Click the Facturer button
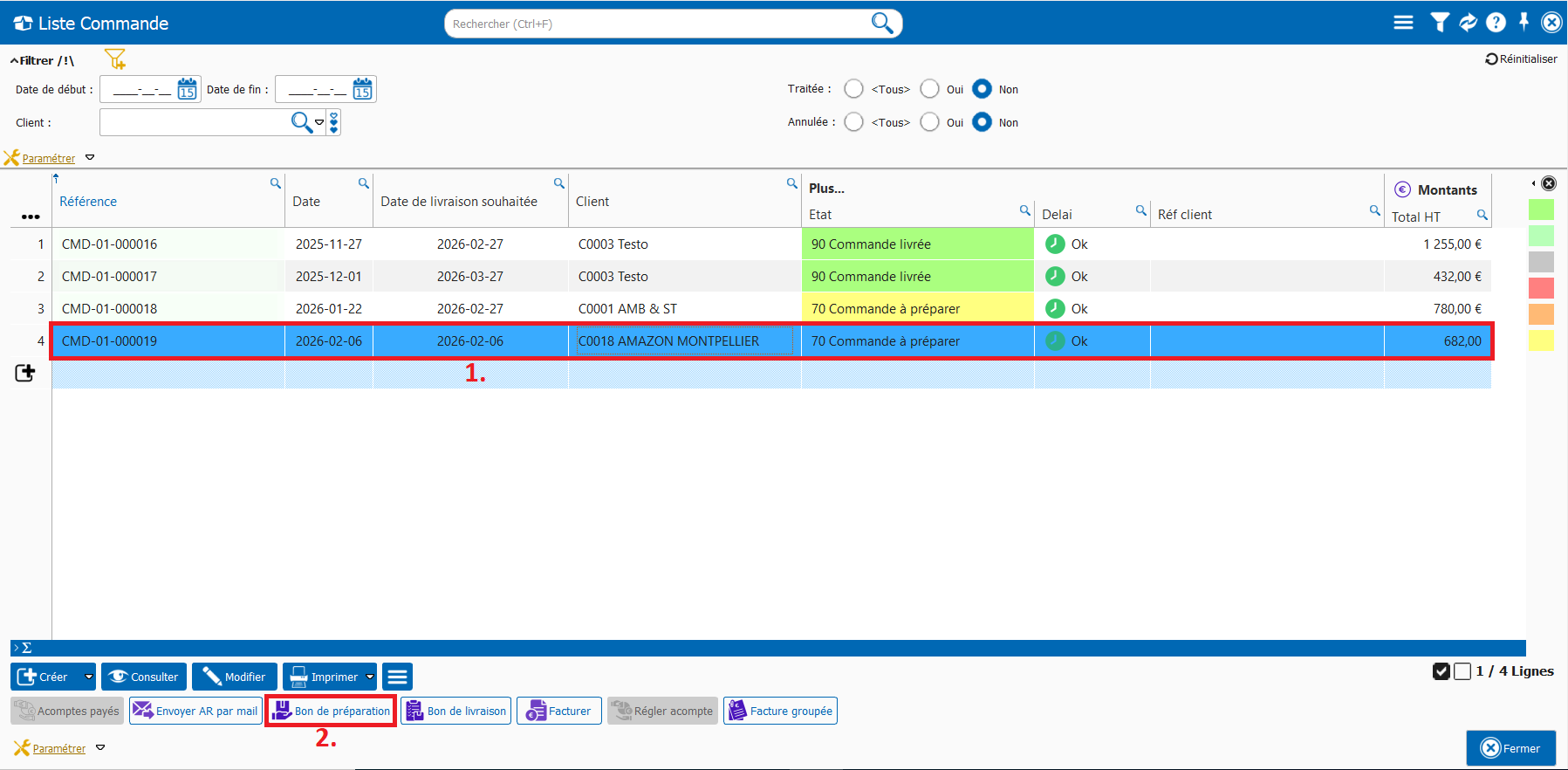The width and height of the screenshot is (1568, 770). (x=559, y=711)
